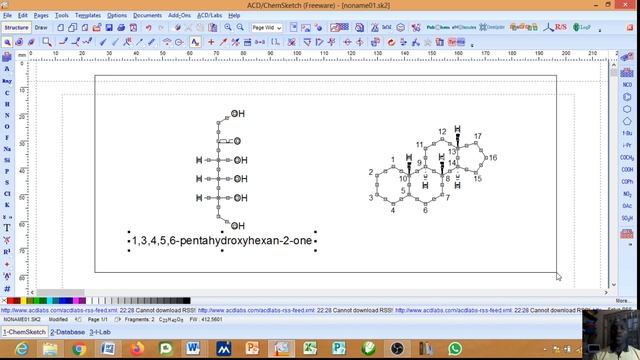The width and height of the screenshot is (640, 360).
Task: Click the PubChem search icon
Action: pyautogui.click(x=438, y=27)
